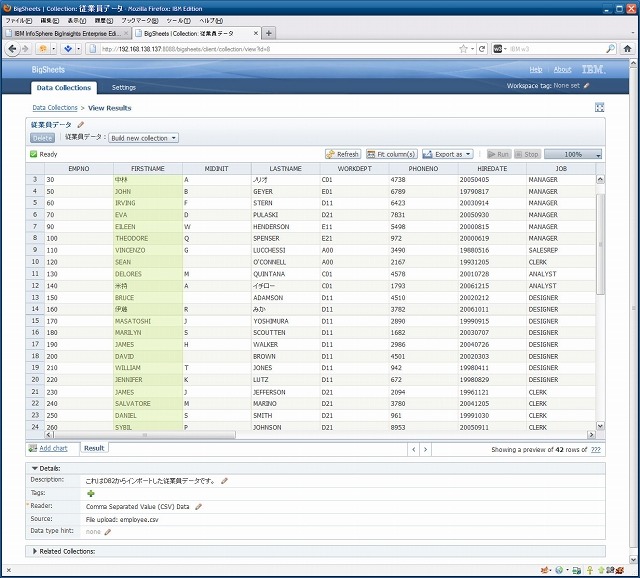Click the Firefox logo in title bar
The image size is (640, 578).
pos(7,8)
